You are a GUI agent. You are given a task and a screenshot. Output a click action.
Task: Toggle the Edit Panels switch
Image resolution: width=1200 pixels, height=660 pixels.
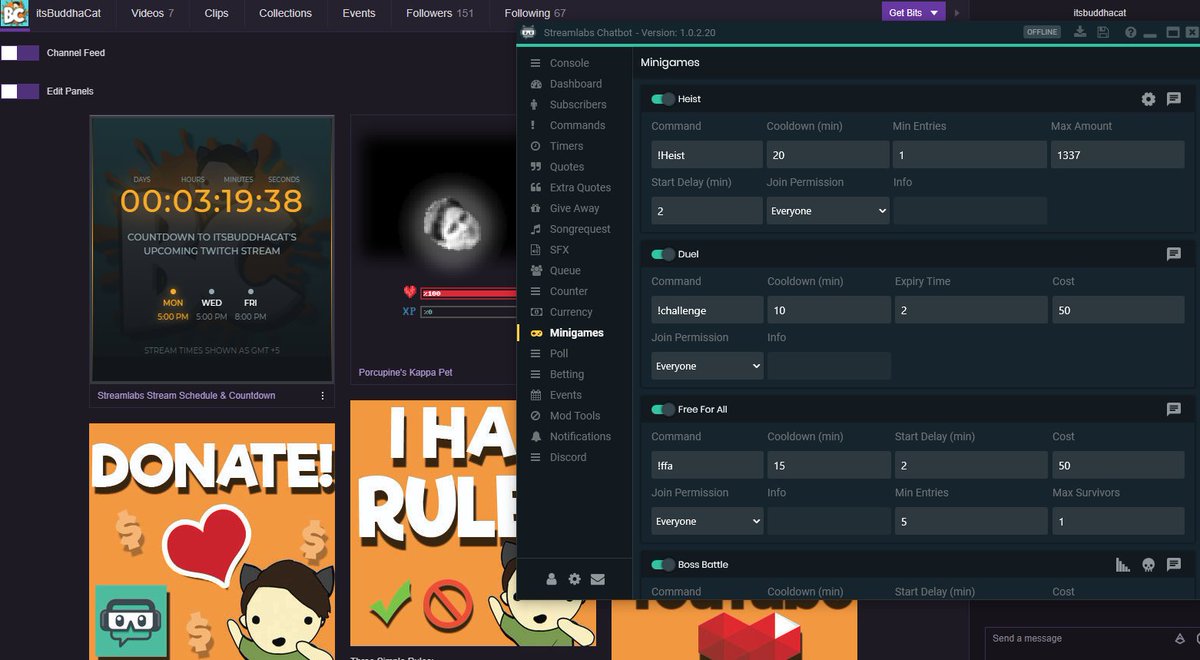(x=20, y=91)
